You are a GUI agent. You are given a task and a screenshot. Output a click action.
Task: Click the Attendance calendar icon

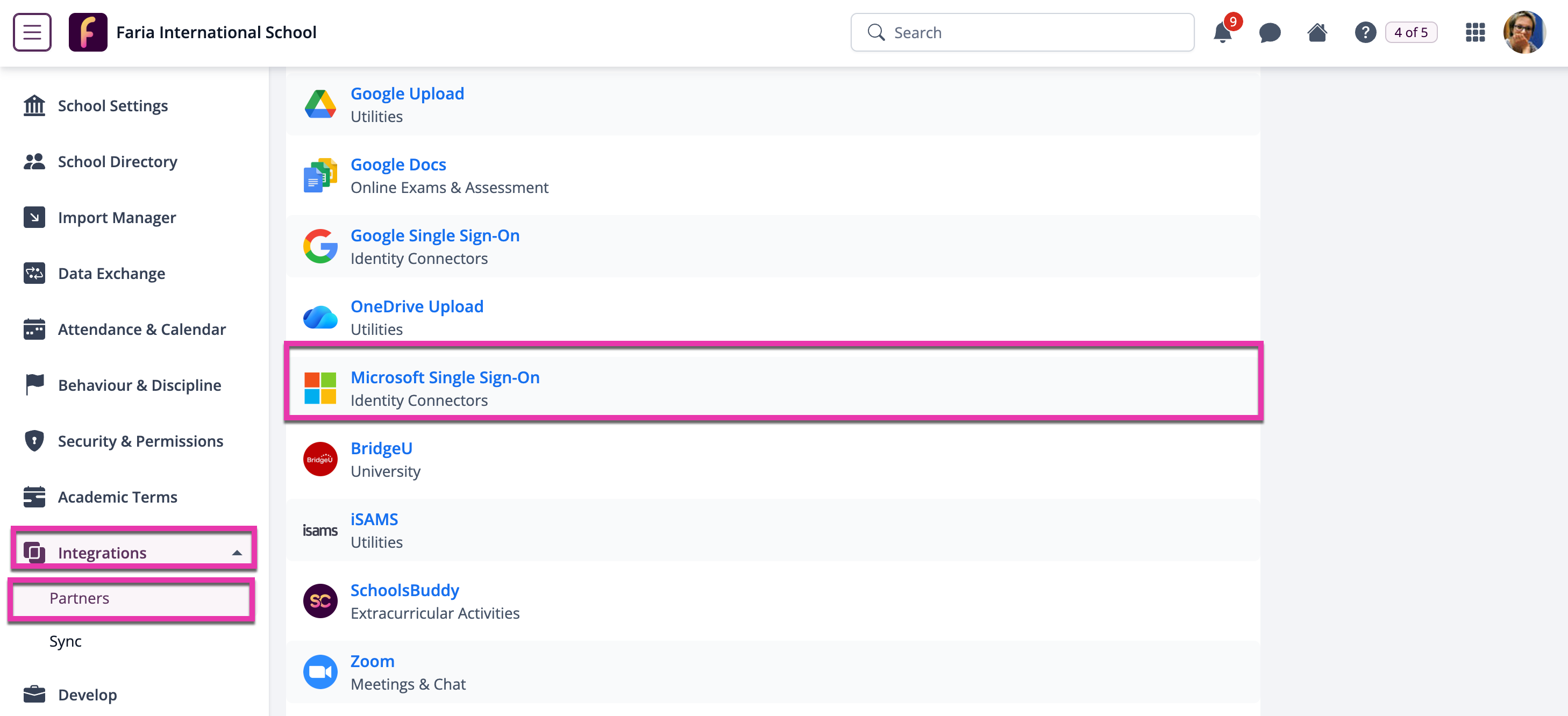click(x=34, y=328)
